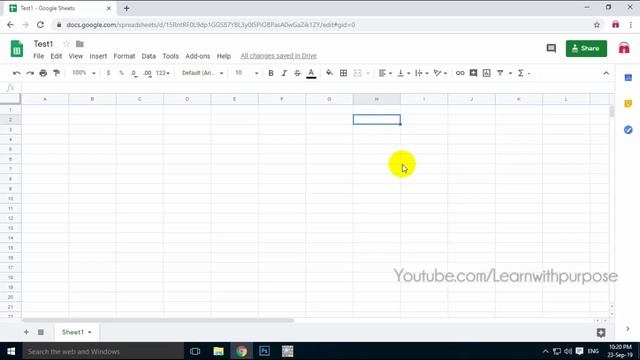Screen dimensions: 640x360
Task: Star the Test1 document
Action: pyautogui.click(x=67, y=44)
